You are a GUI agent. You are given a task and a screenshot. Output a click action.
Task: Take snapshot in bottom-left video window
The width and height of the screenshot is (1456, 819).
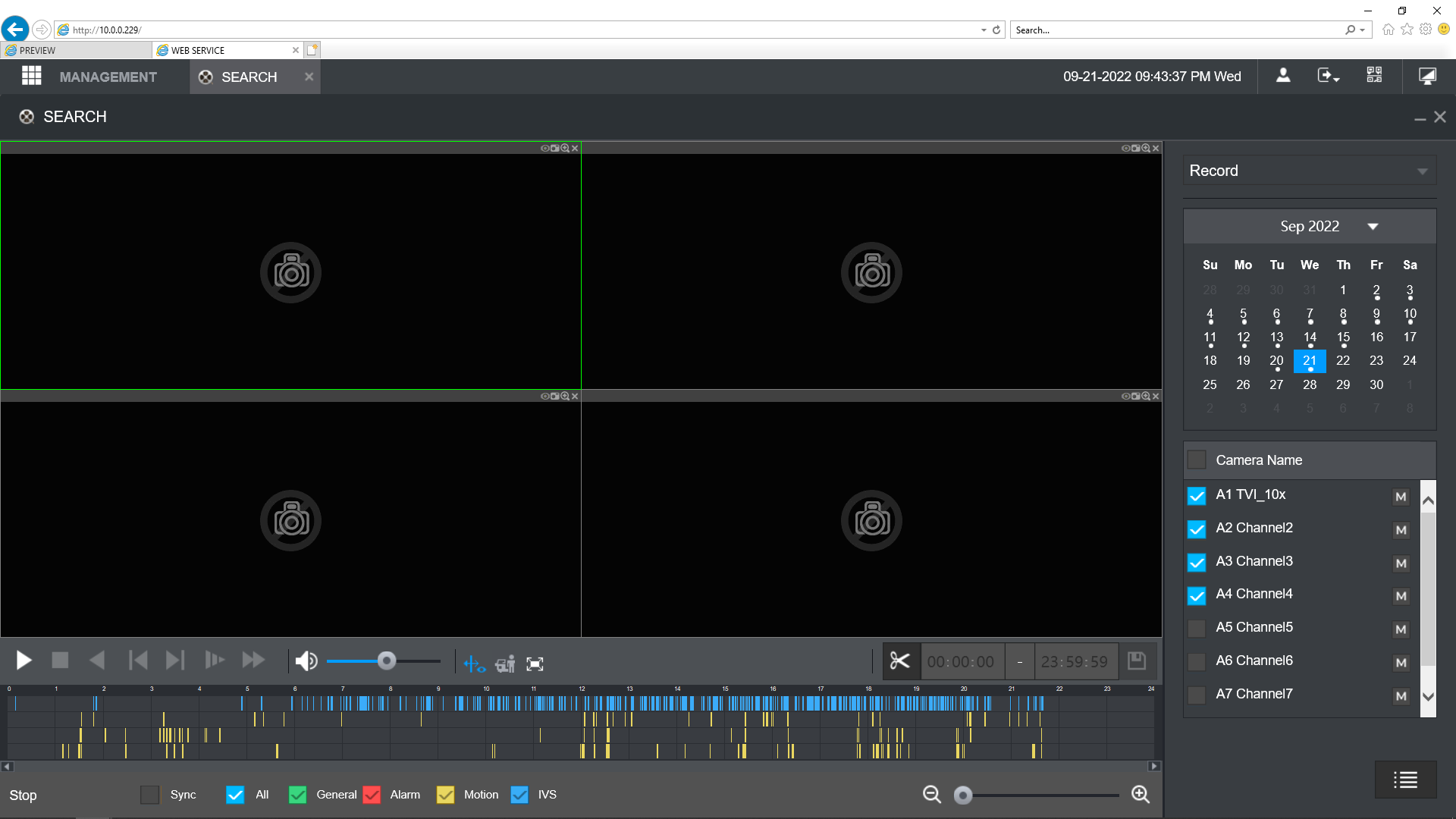coord(554,396)
